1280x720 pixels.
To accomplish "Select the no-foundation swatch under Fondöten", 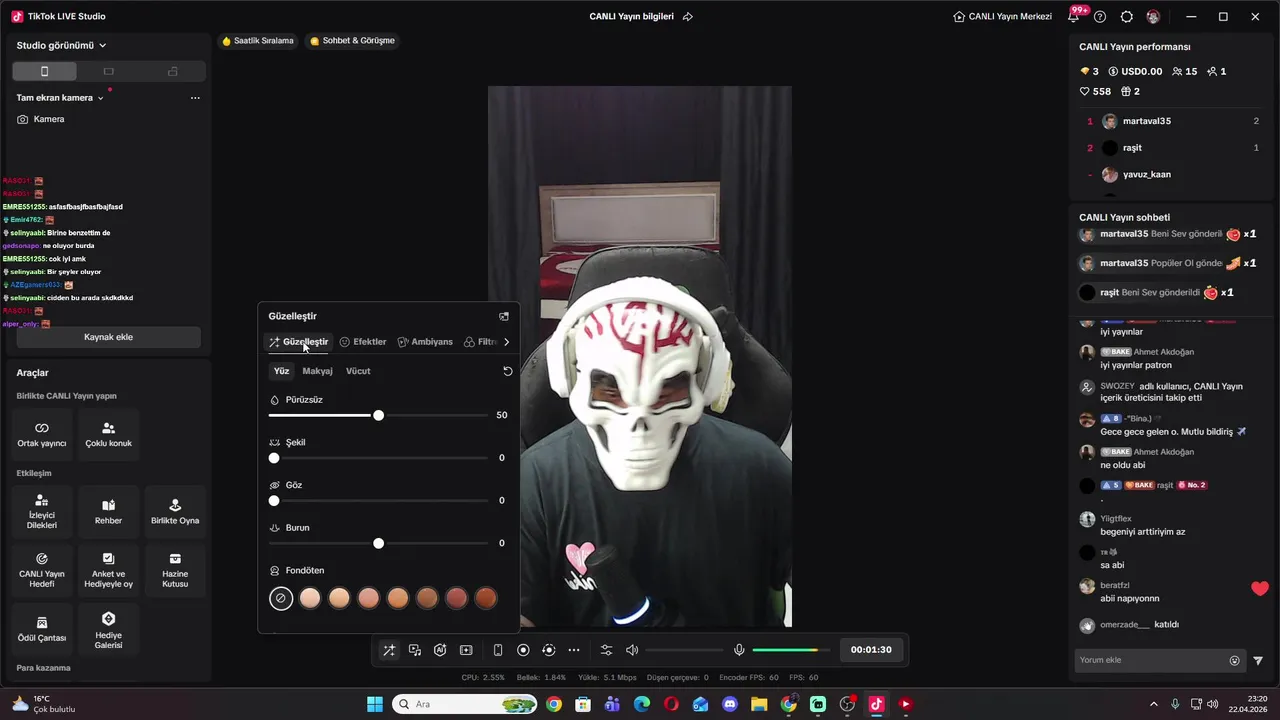I will click(x=281, y=598).
